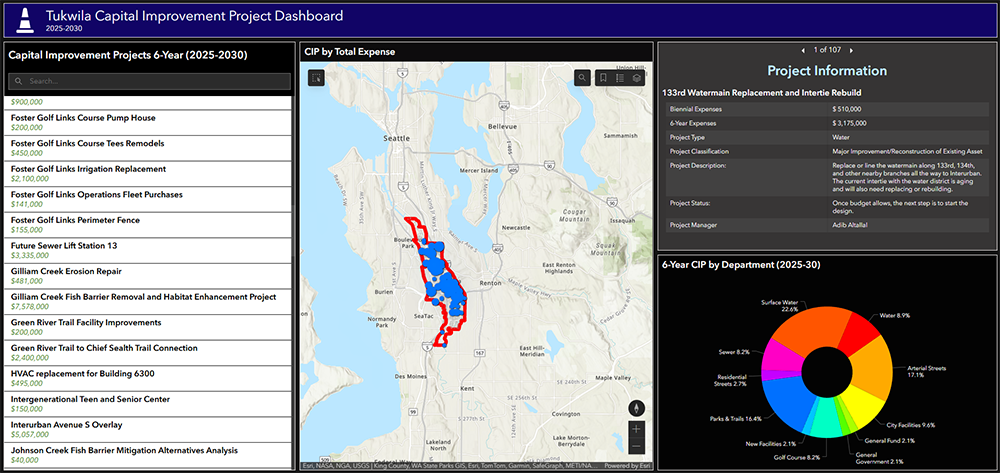Zoom out on the map
This screenshot has height=473, width=1000.
(x=636, y=445)
